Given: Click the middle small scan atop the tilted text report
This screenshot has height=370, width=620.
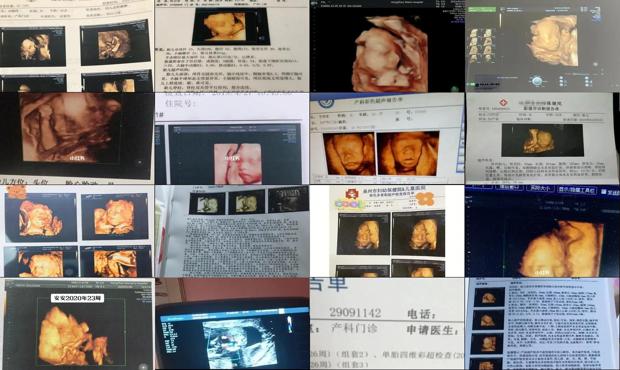Looking at the screenshot, I should 246,202.
